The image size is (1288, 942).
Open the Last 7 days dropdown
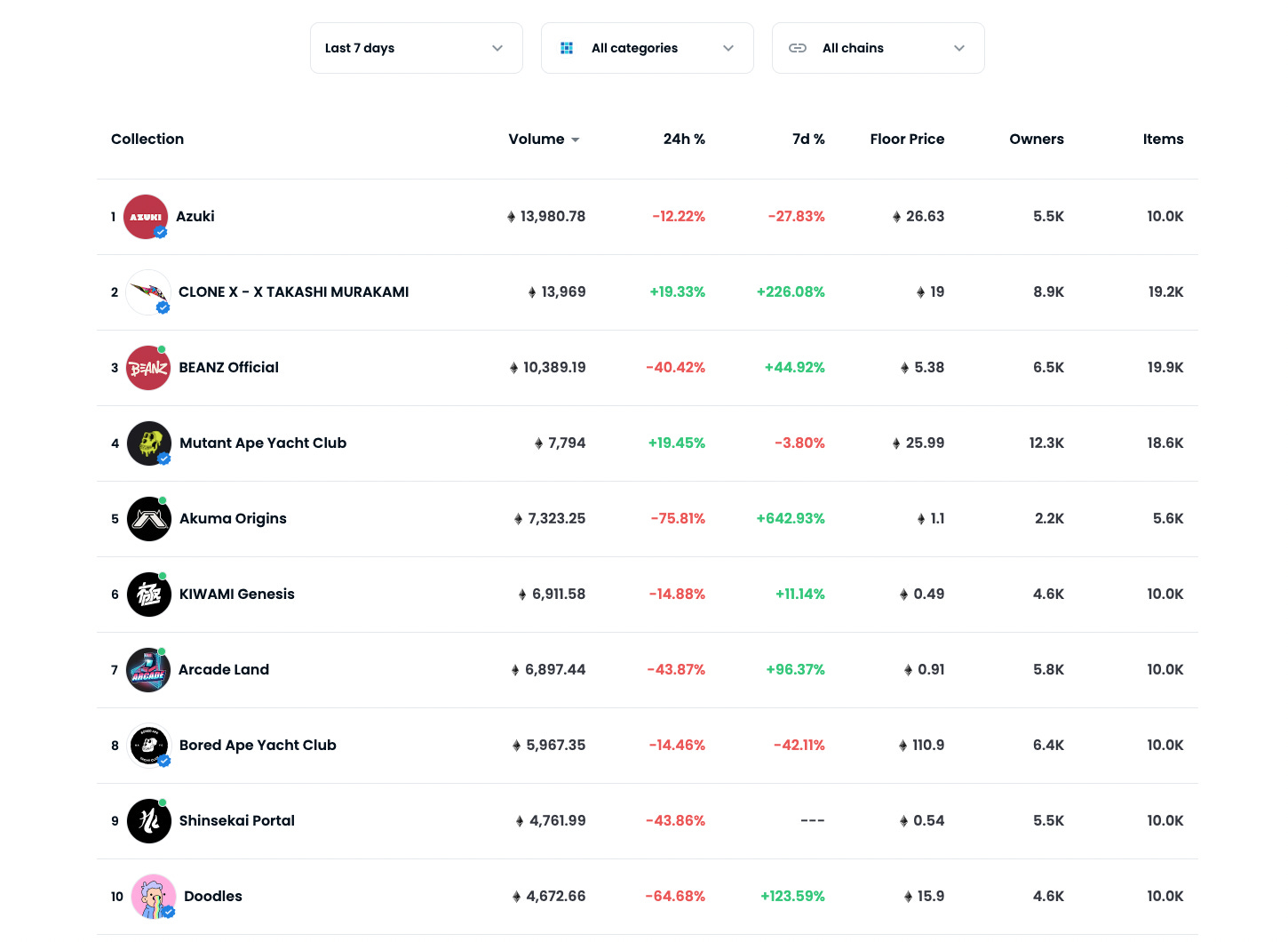click(x=417, y=48)
